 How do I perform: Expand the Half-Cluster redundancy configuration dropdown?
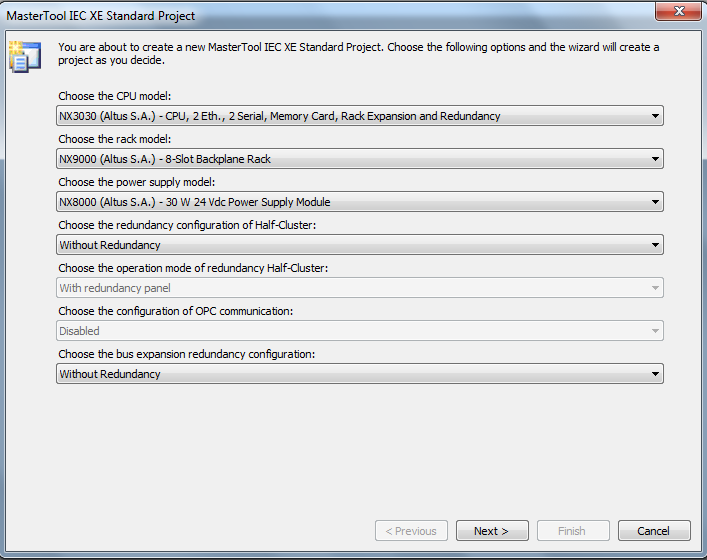tap(360, 245)
